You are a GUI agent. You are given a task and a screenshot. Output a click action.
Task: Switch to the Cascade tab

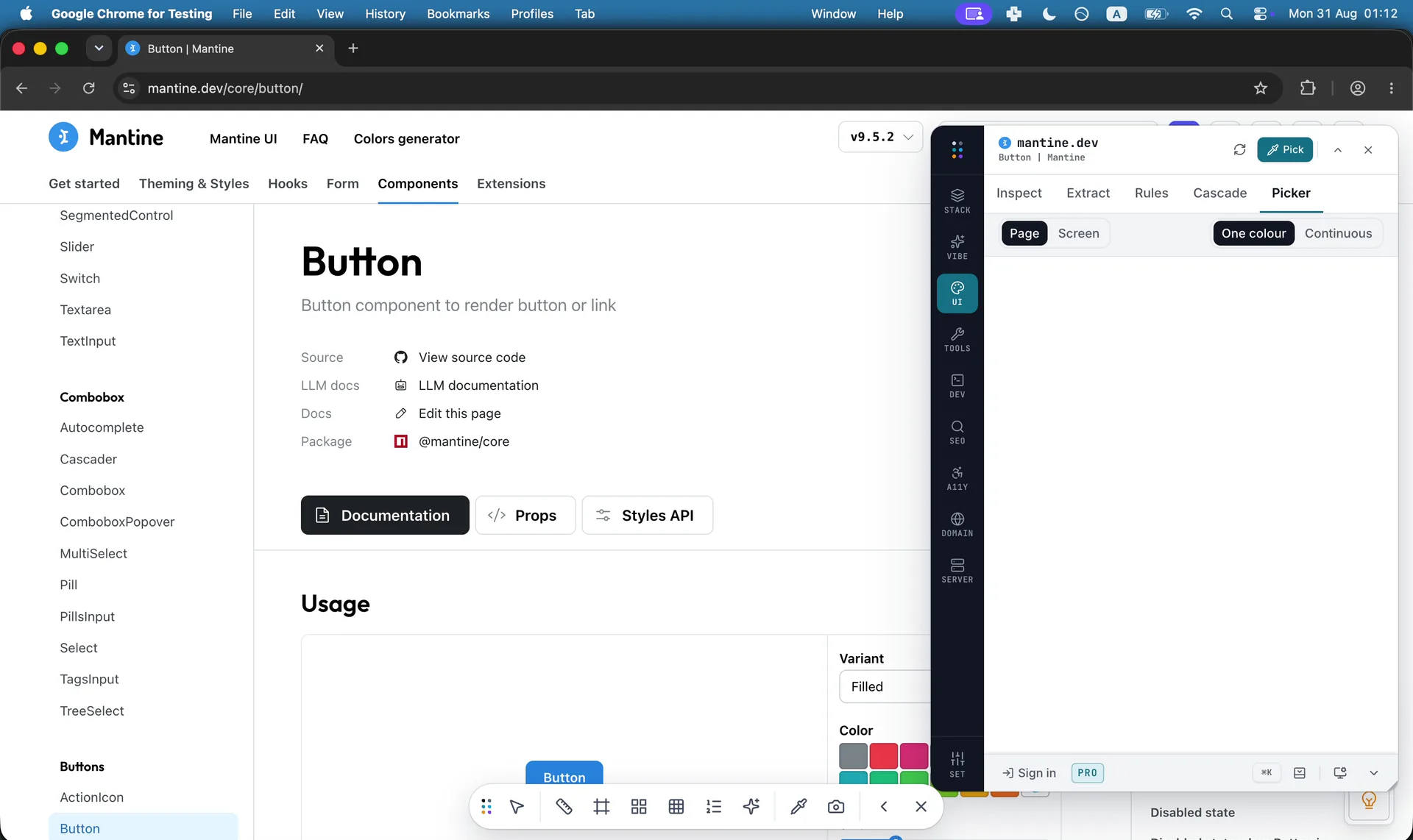coord(1219,193)
